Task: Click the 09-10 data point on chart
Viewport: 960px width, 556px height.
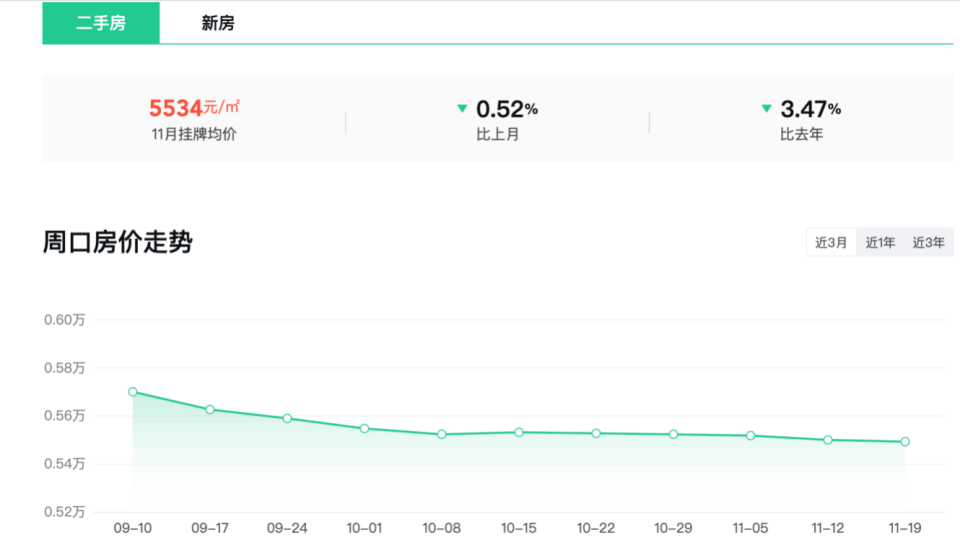Action: tap(133, 392)
